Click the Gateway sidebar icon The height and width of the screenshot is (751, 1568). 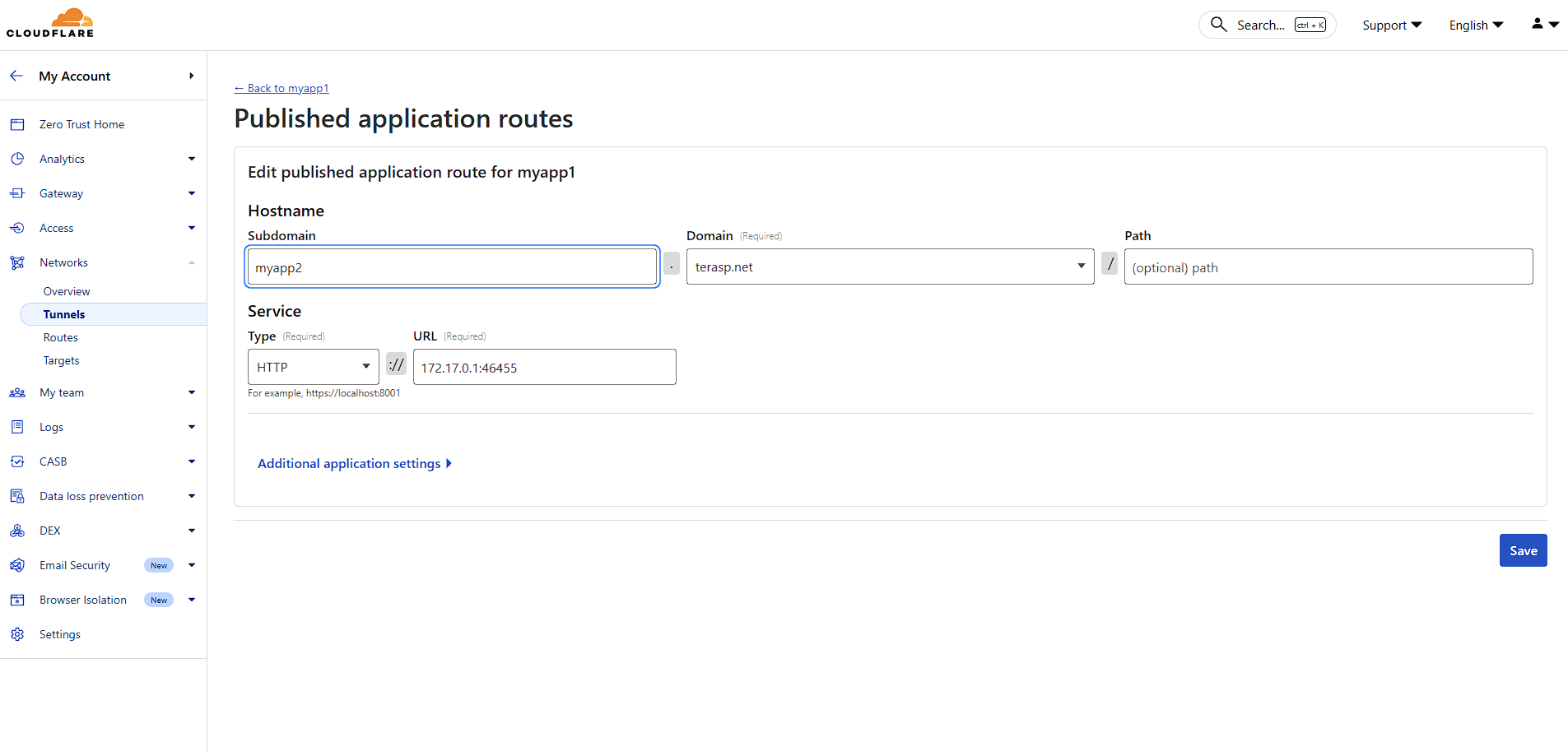pos(17,193)
